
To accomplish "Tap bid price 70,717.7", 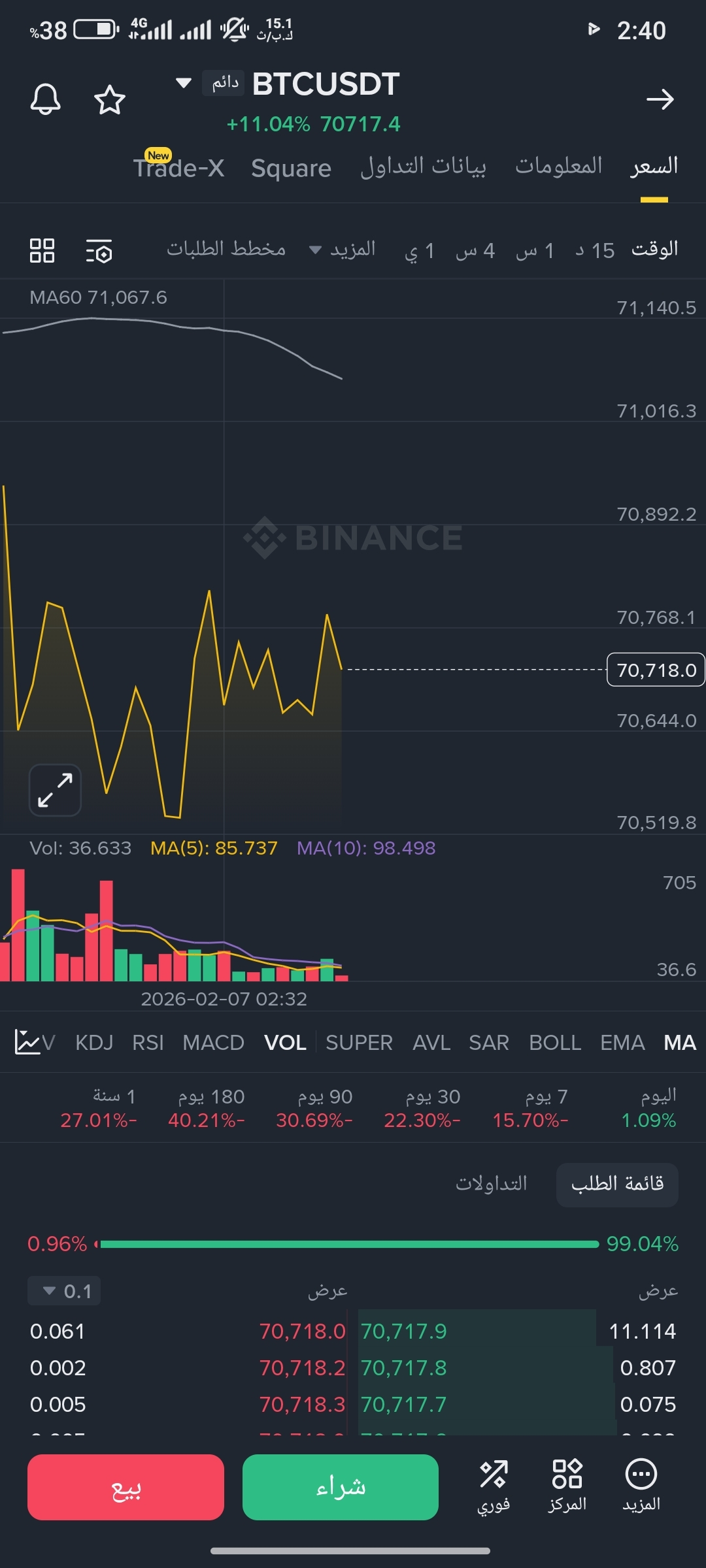I will point(403,1404).
